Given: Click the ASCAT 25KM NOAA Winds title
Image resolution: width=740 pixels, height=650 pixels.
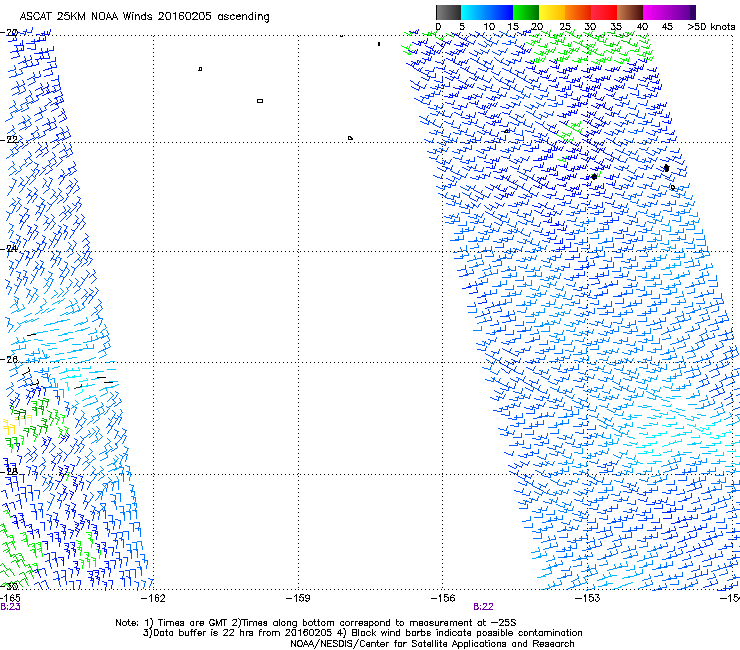Looking at the screenshot, I should tap(144, 17).
